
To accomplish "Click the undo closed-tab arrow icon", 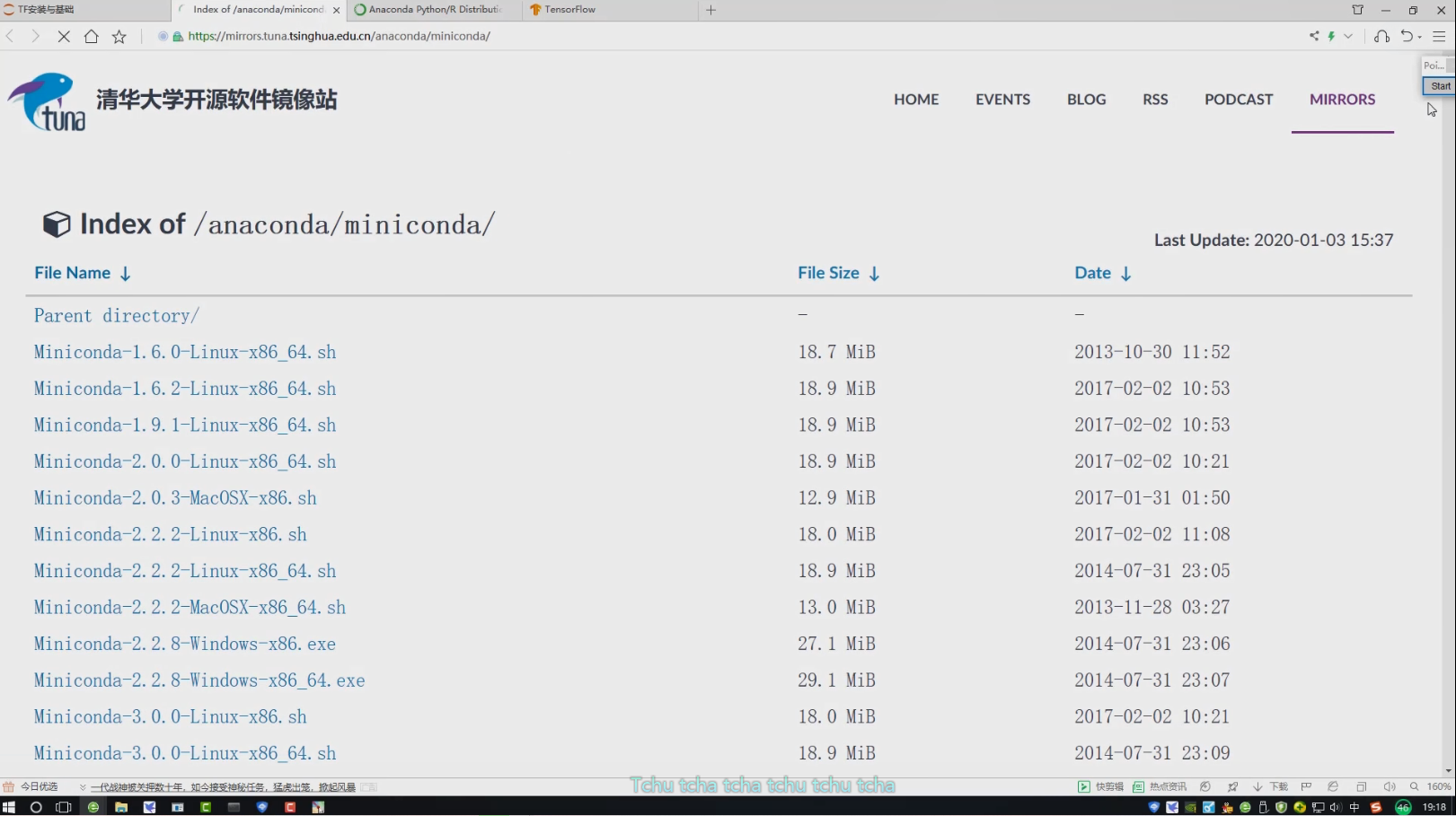I will pyautogui.click(x=1407, y=36).
